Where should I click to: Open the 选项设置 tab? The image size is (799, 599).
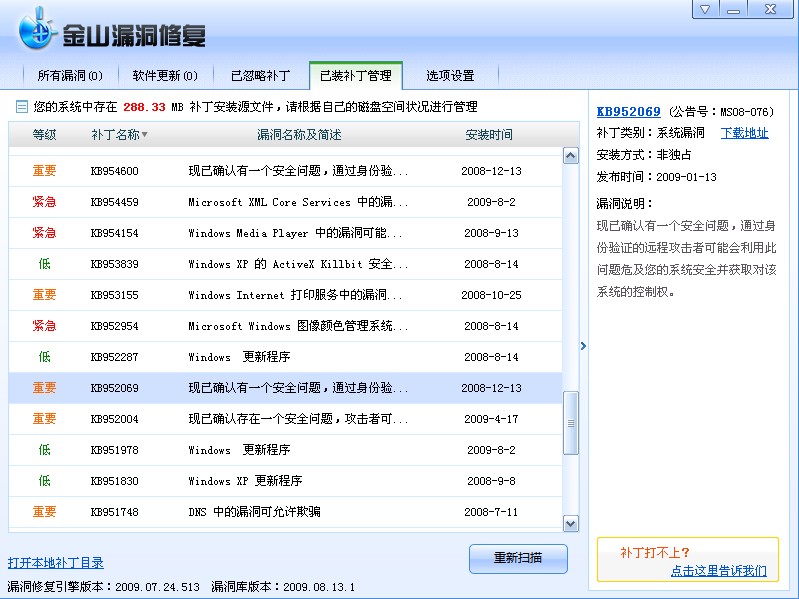click(x=450, y=75)
